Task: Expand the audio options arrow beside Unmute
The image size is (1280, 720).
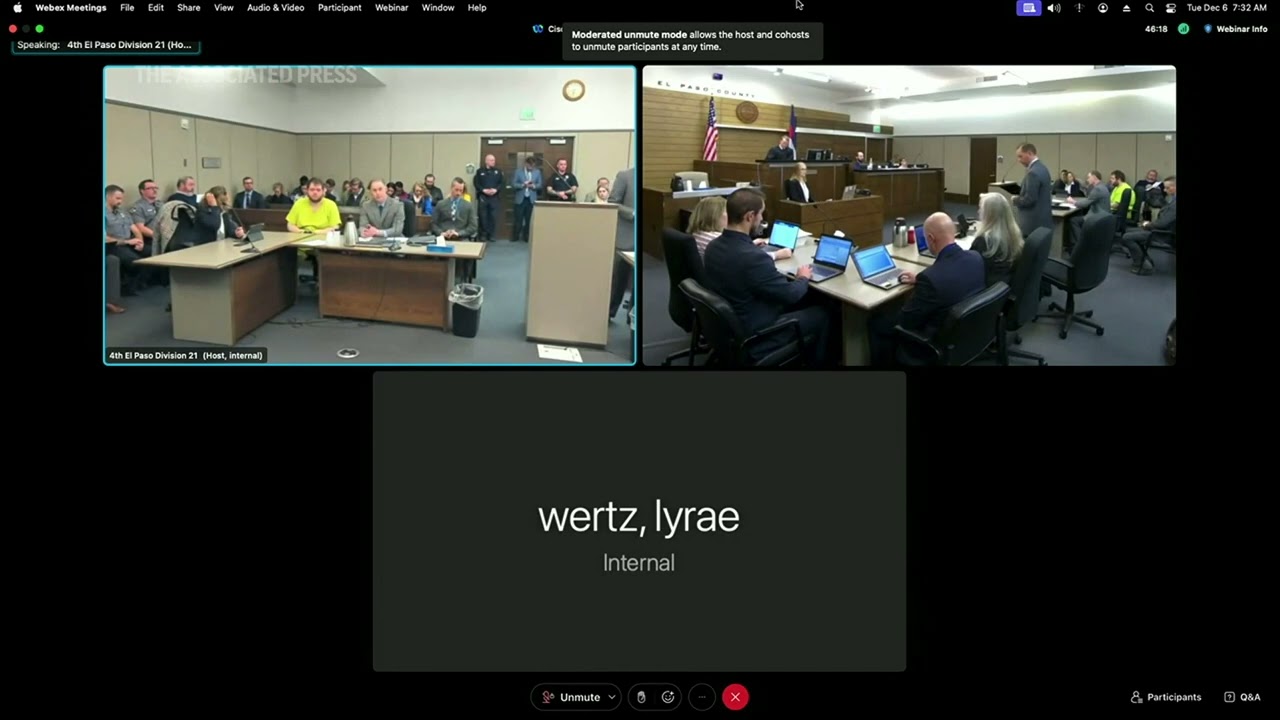Action: (x=611, y=697)
